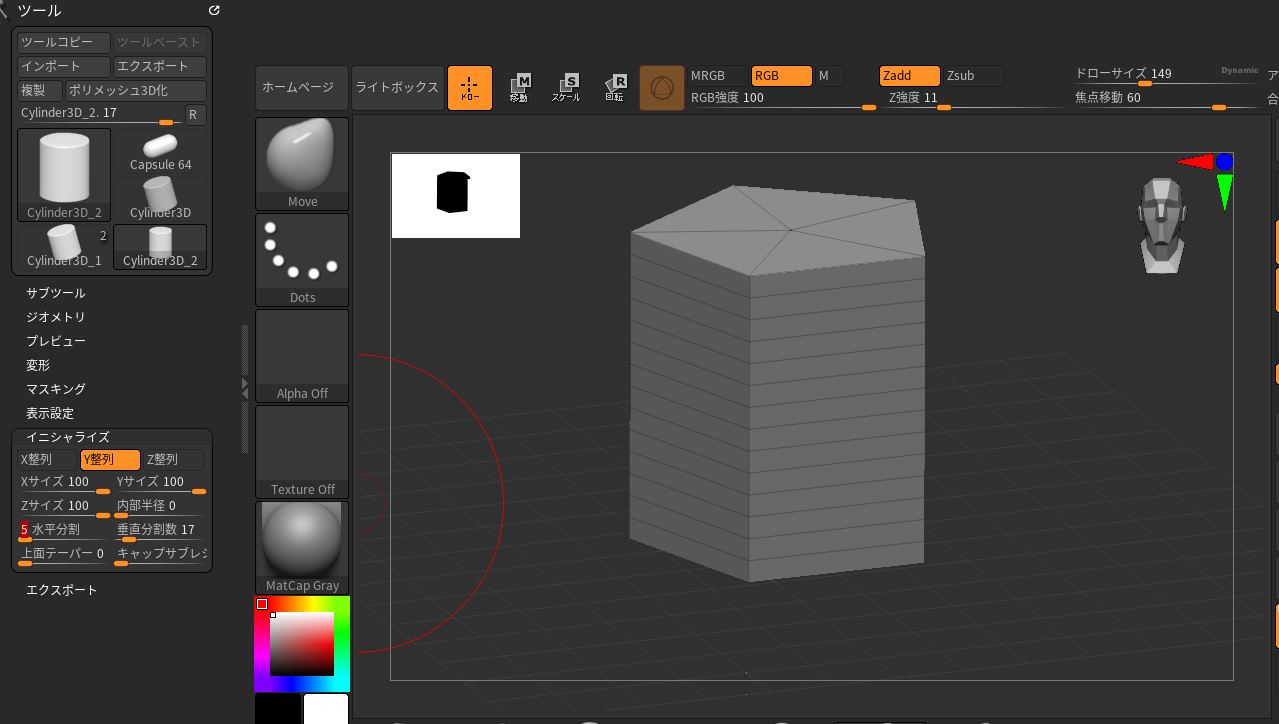Open the ライトボックス tab
Screen dimensions: 1279x724
pos(397,88)
